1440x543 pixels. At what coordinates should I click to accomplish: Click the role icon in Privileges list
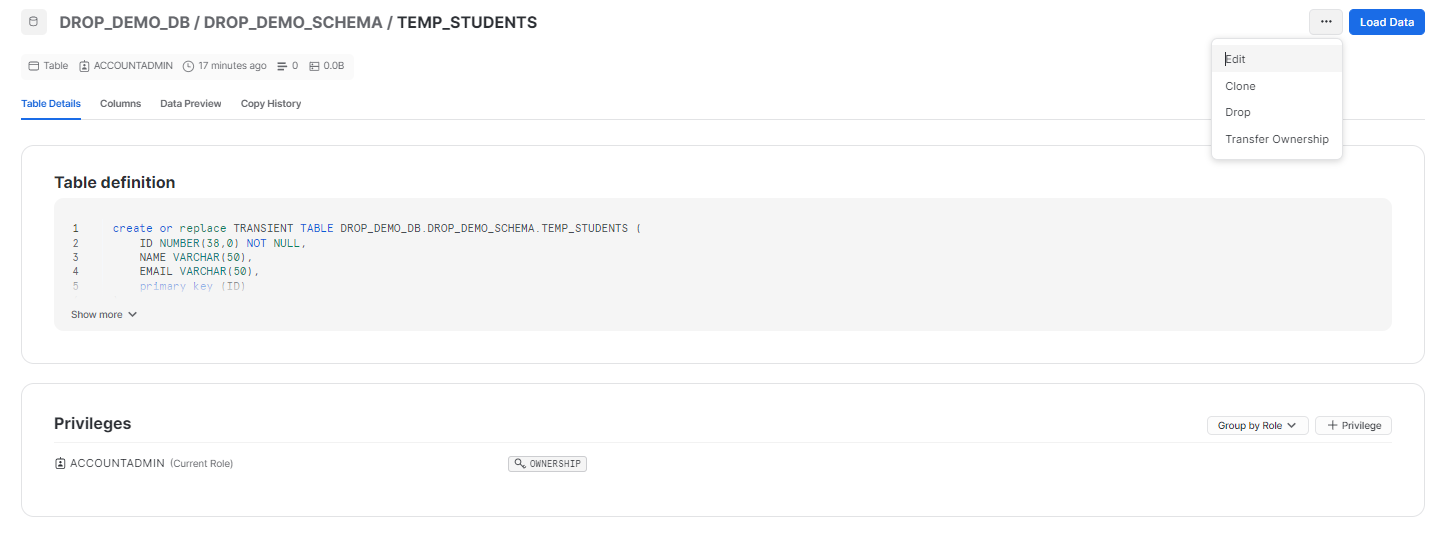click(x=60, y=464)
